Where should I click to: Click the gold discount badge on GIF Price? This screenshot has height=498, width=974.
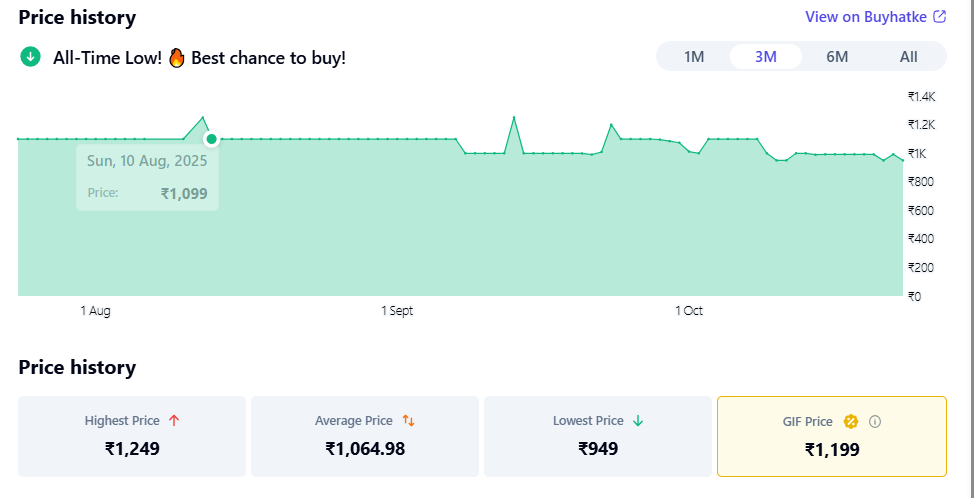coord(851,422)
